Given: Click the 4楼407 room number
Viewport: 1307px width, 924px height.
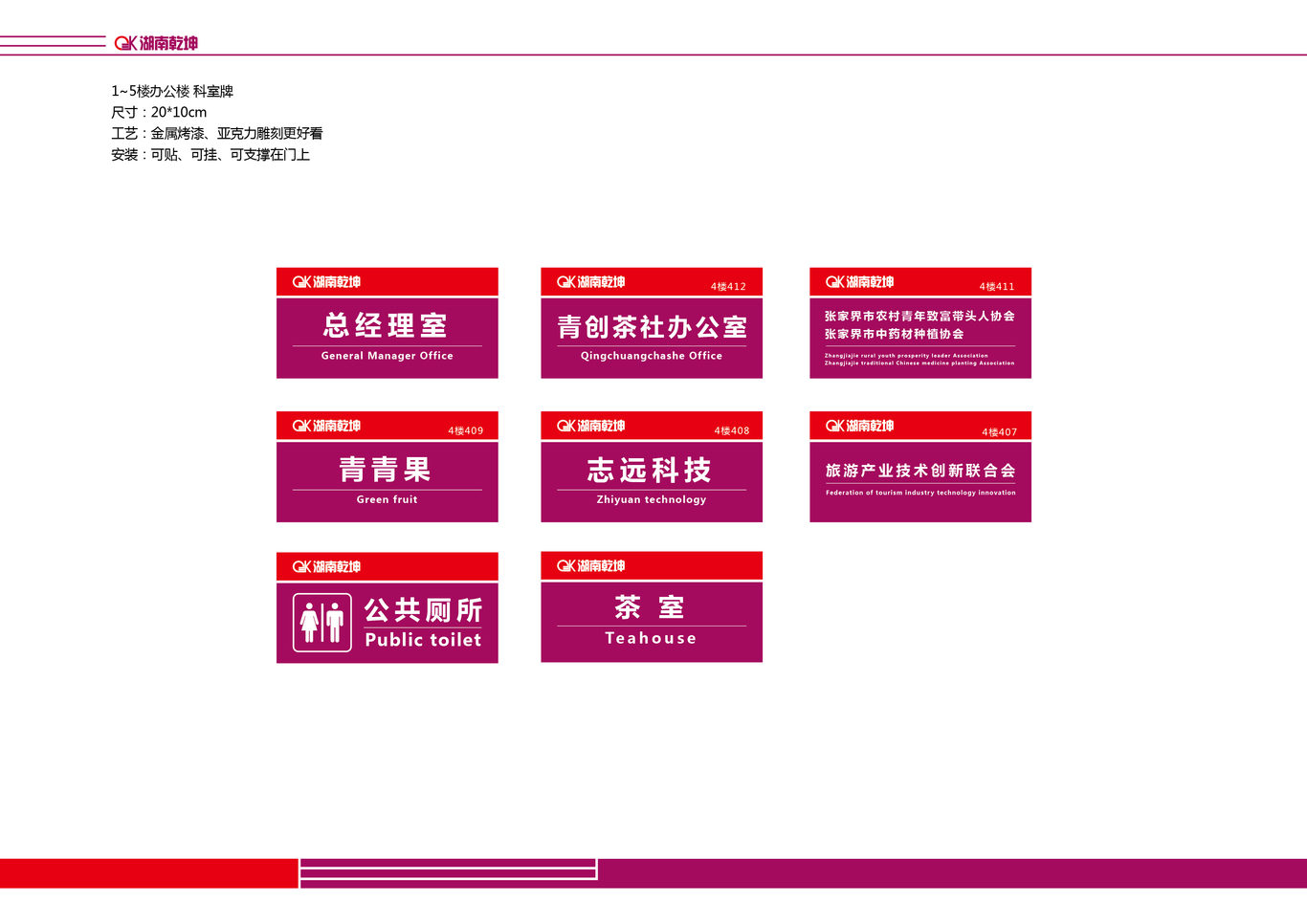Looking at the screenshot, I should [1000, 431].
